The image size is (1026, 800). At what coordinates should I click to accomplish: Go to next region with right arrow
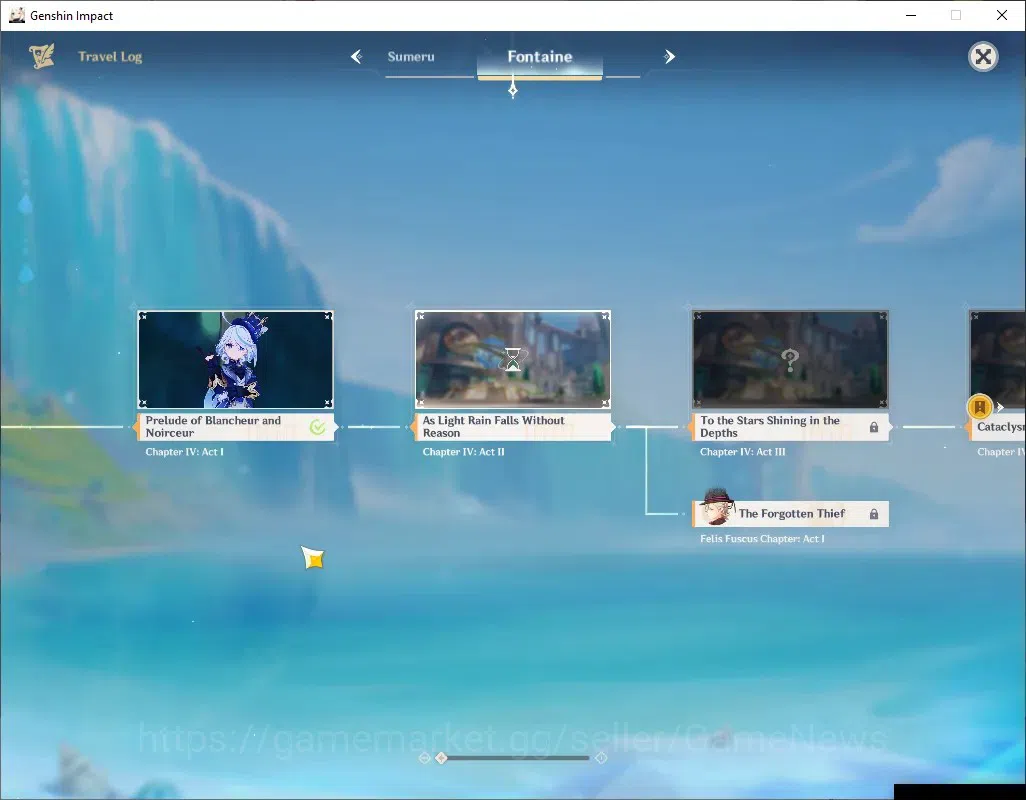point(669,57)
